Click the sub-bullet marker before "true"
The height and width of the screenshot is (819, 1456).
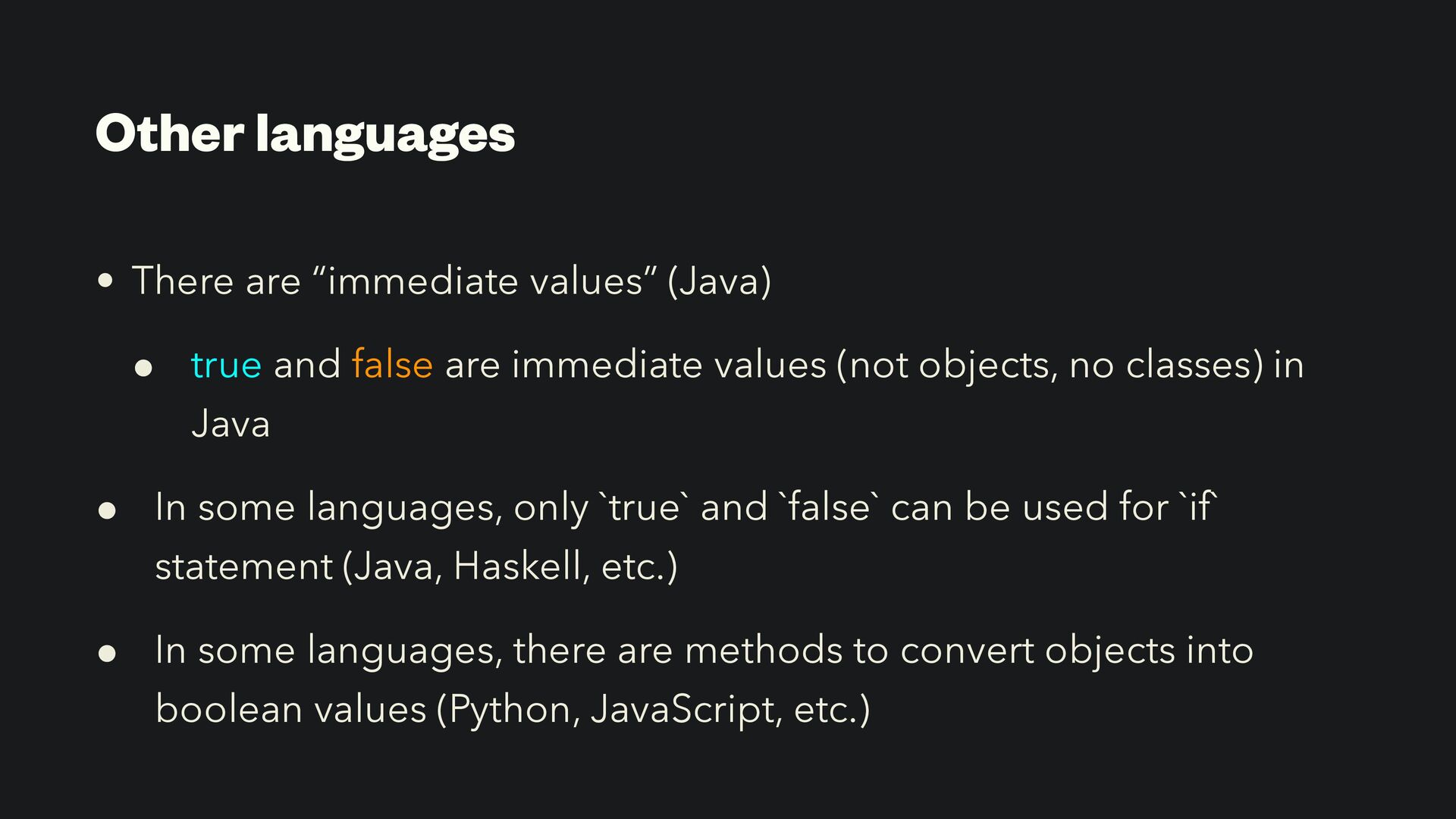tap(143, 369)
